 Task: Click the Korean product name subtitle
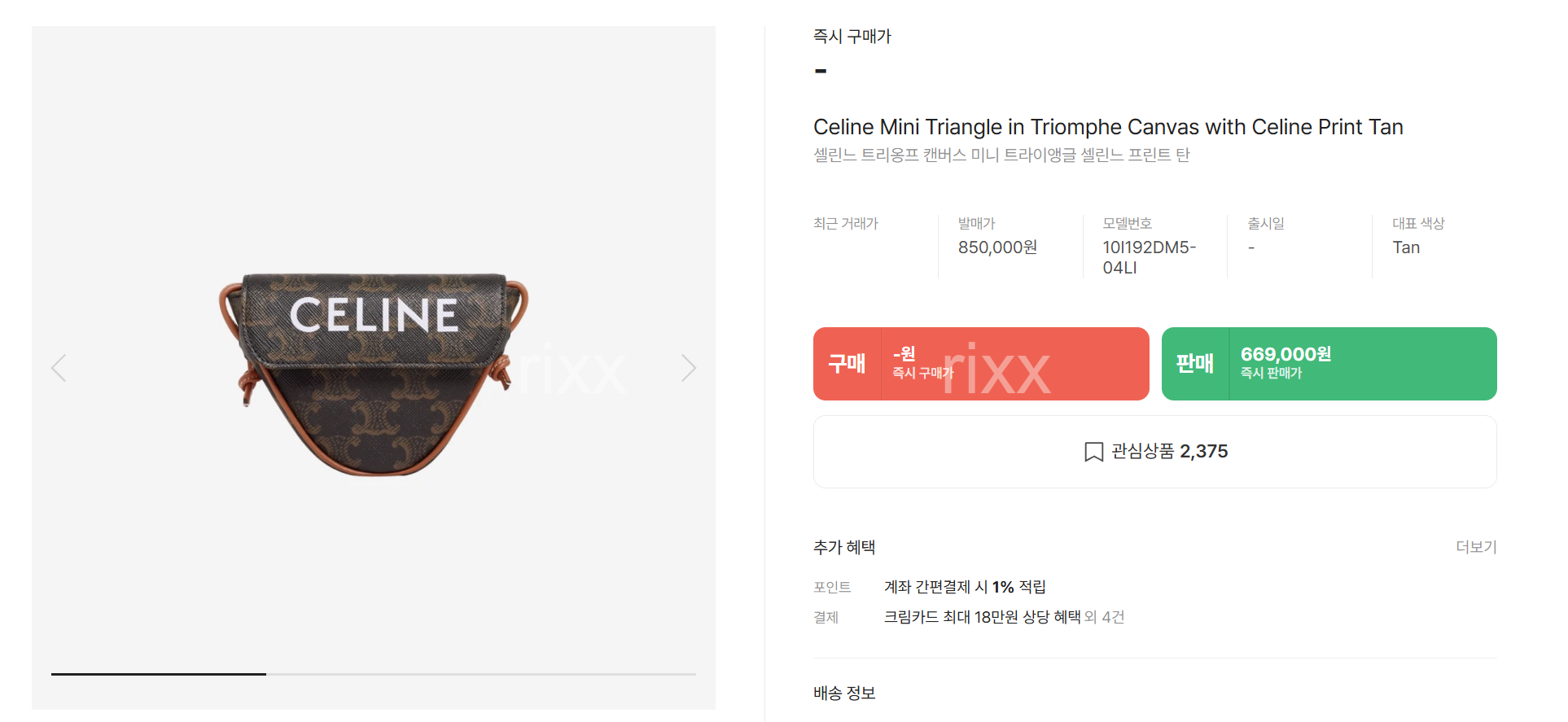pyautogui.click(x=1001, y=155)
